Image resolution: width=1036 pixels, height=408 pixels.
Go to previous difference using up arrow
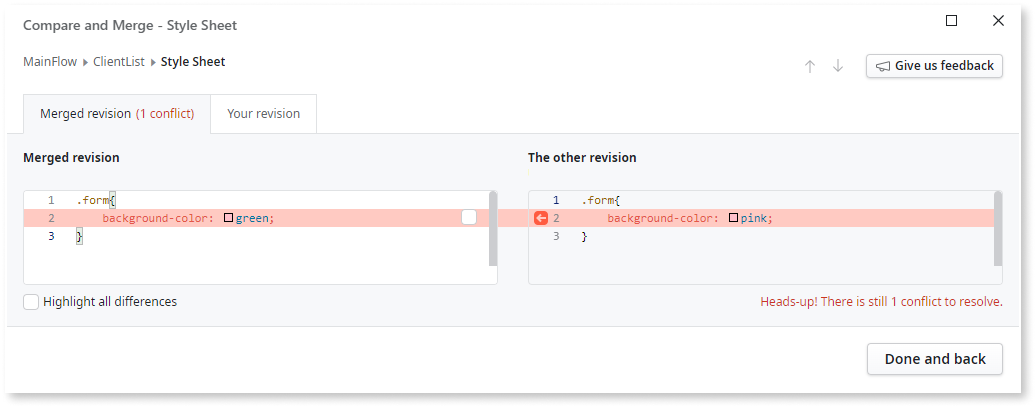[810, 66]
